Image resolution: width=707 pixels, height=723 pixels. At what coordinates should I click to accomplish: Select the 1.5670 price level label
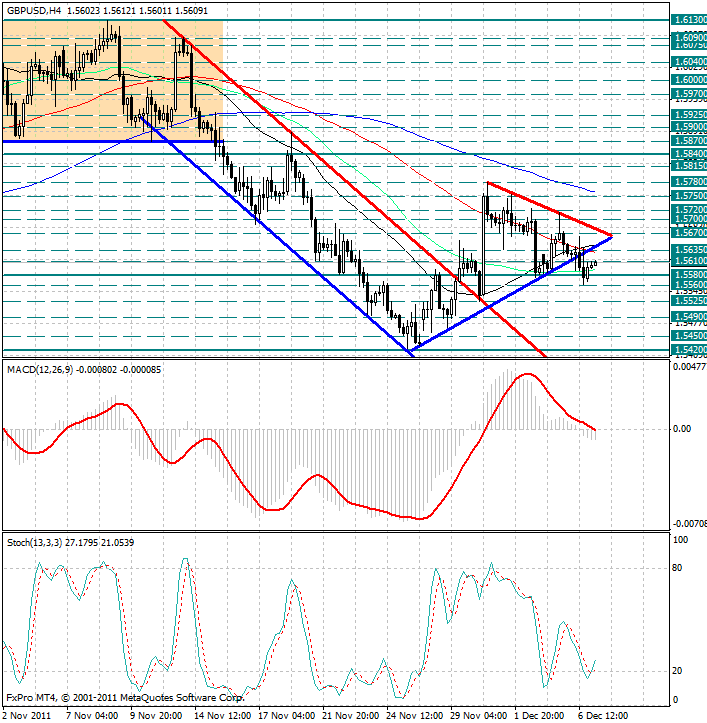click(689, 233)
